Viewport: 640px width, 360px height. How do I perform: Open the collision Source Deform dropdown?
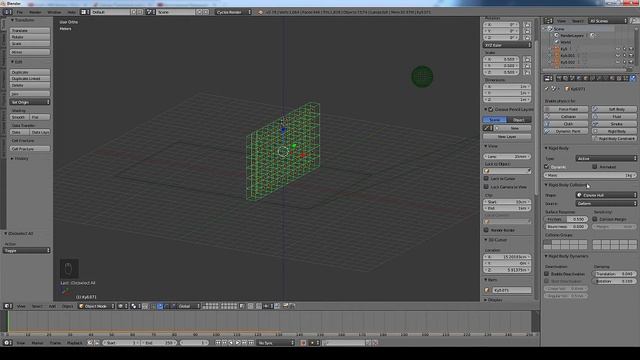606,203
